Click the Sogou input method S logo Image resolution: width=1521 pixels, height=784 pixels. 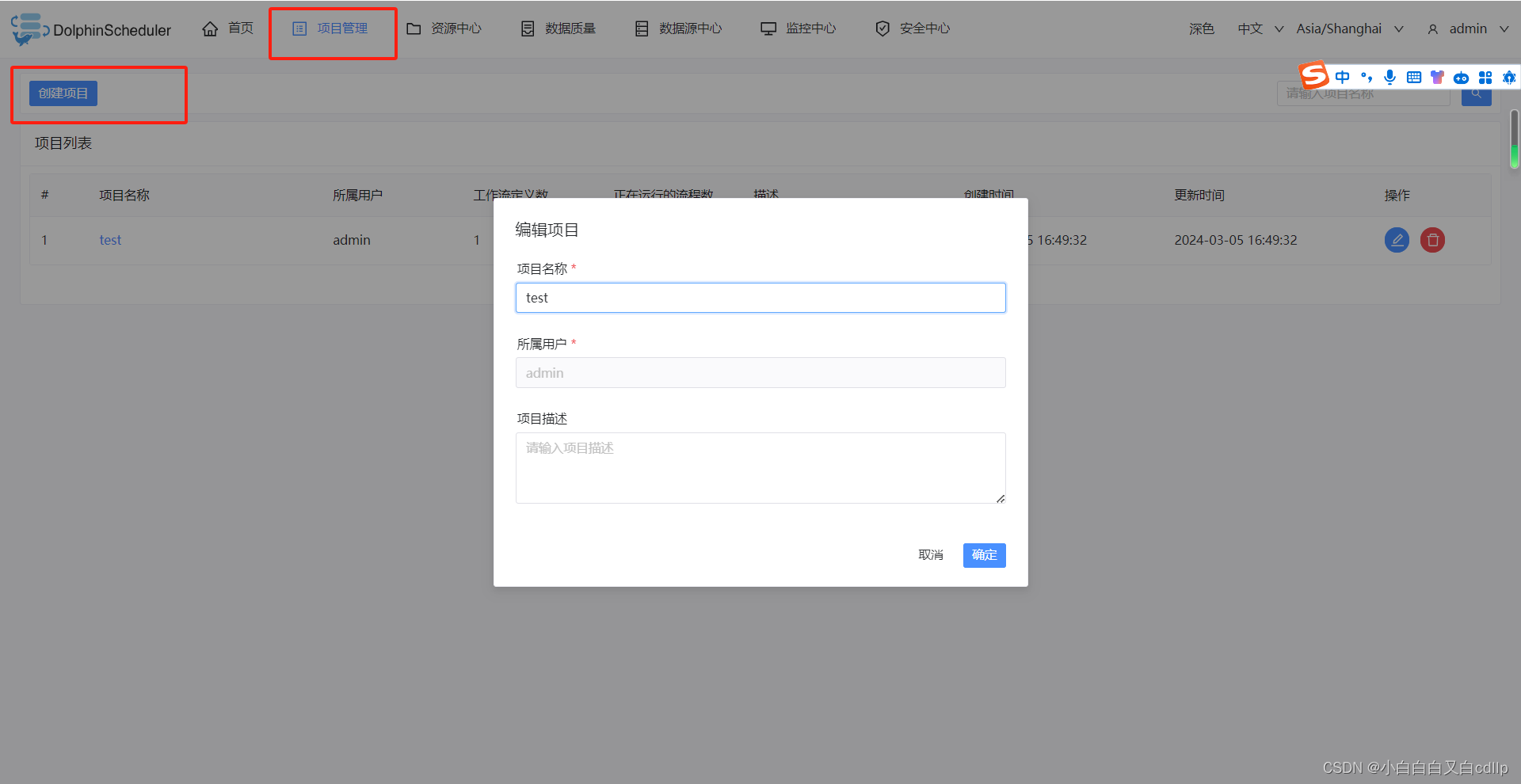pos(1314,75)
